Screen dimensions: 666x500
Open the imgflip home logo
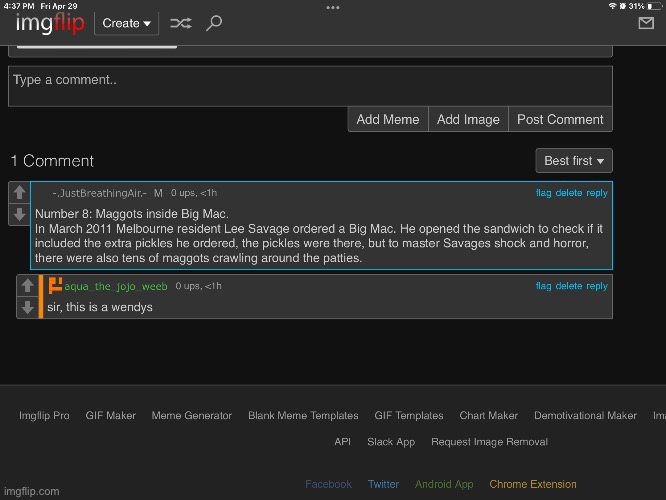tap(50, 23)
